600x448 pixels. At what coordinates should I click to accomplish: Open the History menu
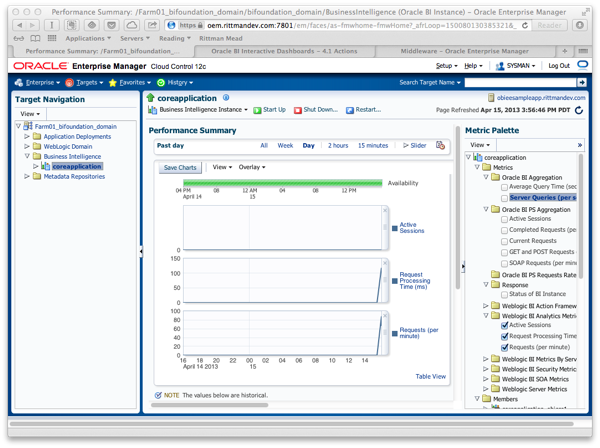[175, 82]
